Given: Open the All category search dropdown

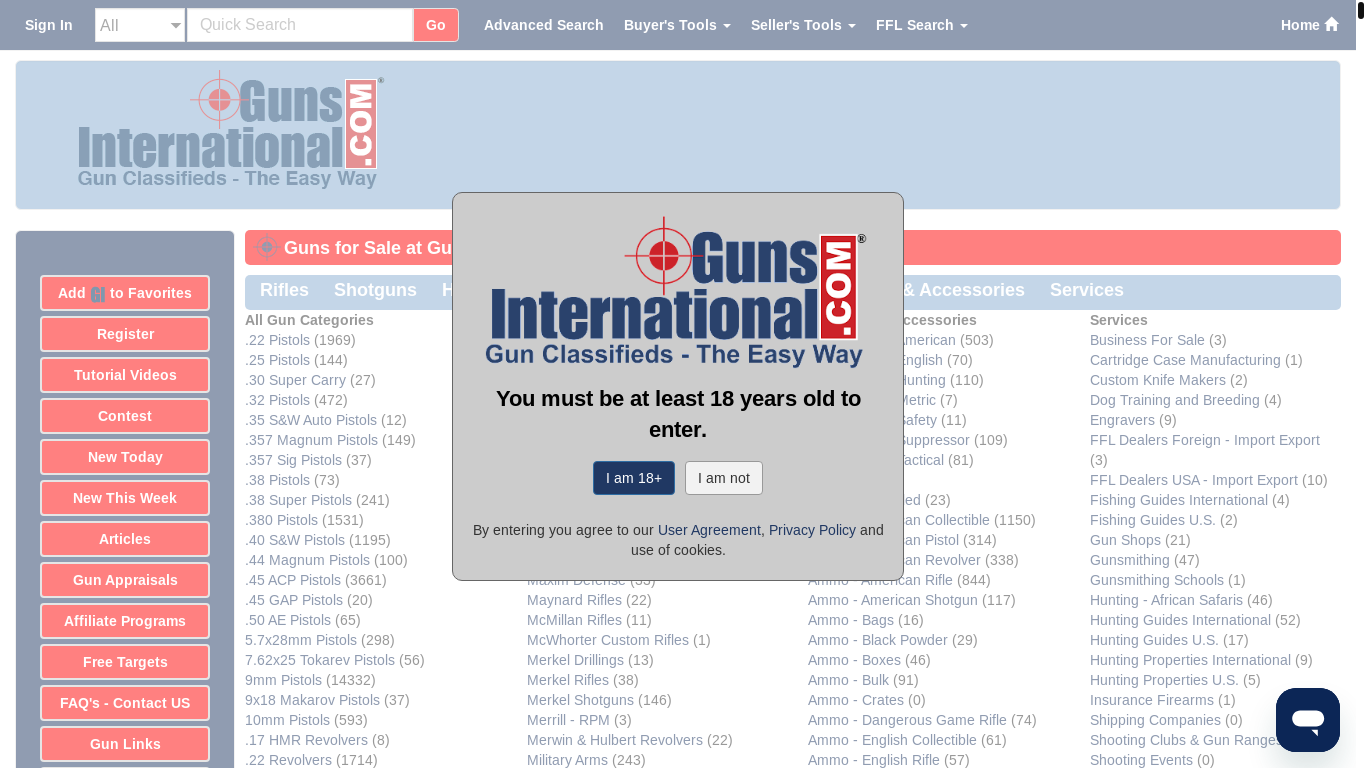Looking at the screenshot, I should click(x=140, y=25).
